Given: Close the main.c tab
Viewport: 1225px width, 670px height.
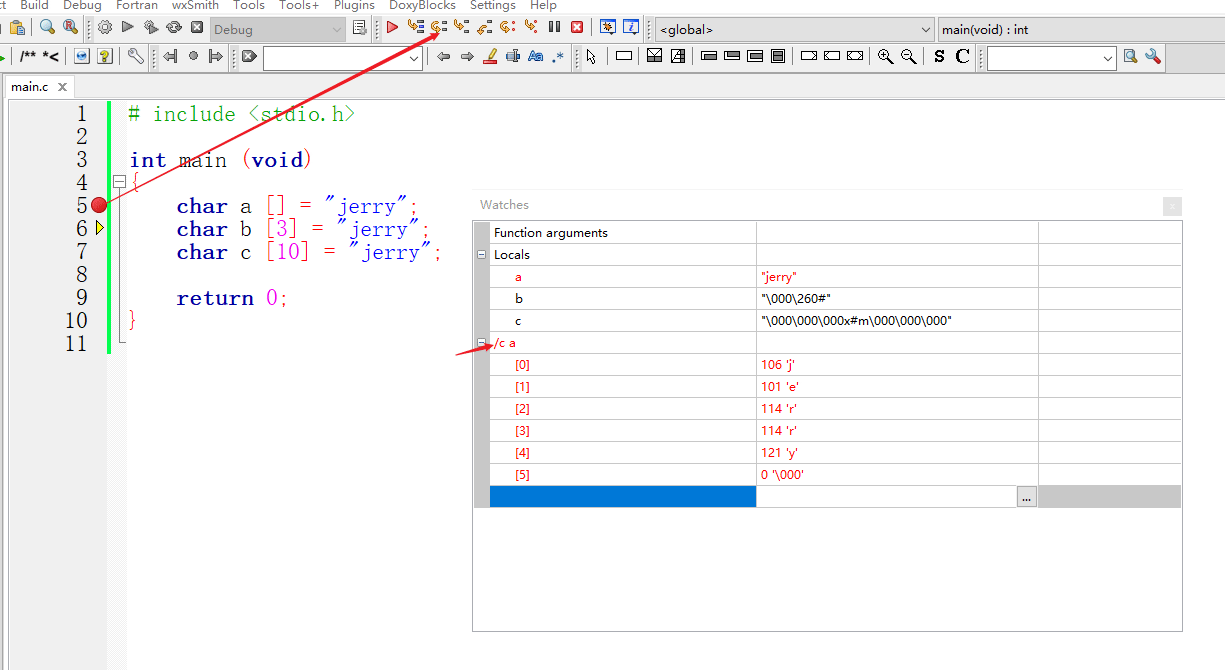Looking at the screenshot, I should pos(61,88).
